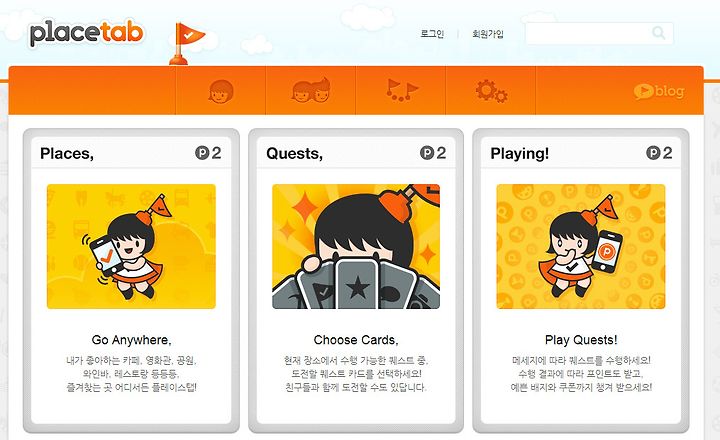Click the P2 point badge on Playing card
The width and height of the screenshot is (720, 440).
[x=659, y=153]
